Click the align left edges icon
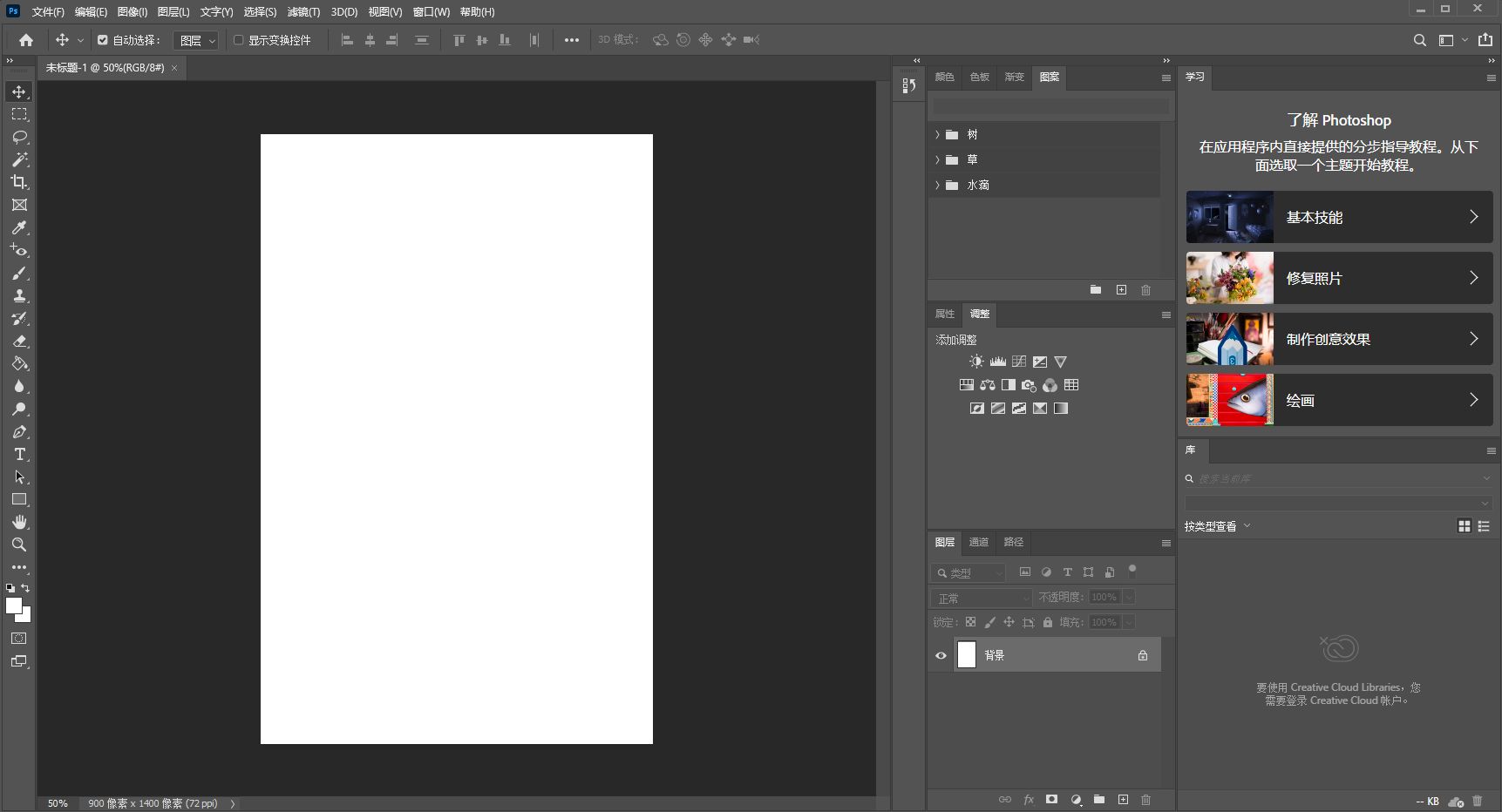The height and width of the screenshot is (812, 1502). (347, 40)
